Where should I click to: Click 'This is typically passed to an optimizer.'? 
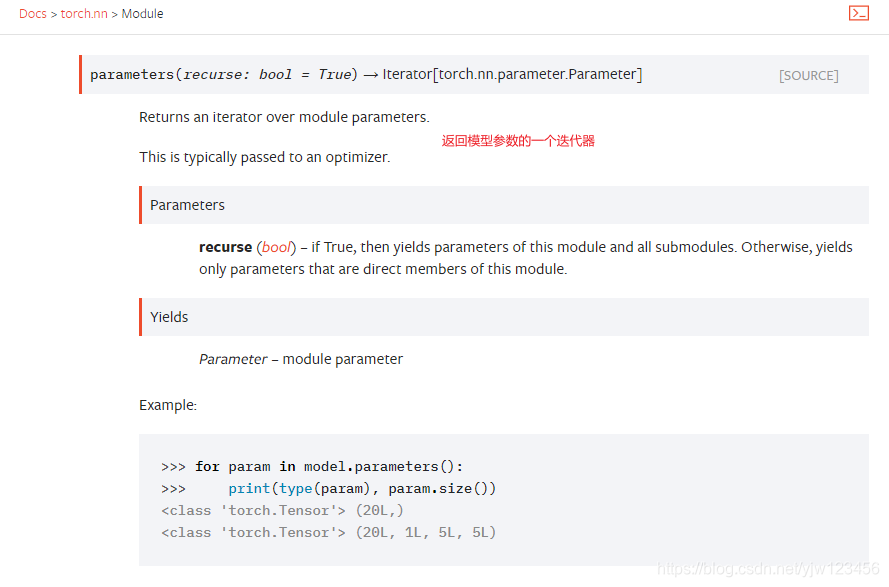pos(265,157)
